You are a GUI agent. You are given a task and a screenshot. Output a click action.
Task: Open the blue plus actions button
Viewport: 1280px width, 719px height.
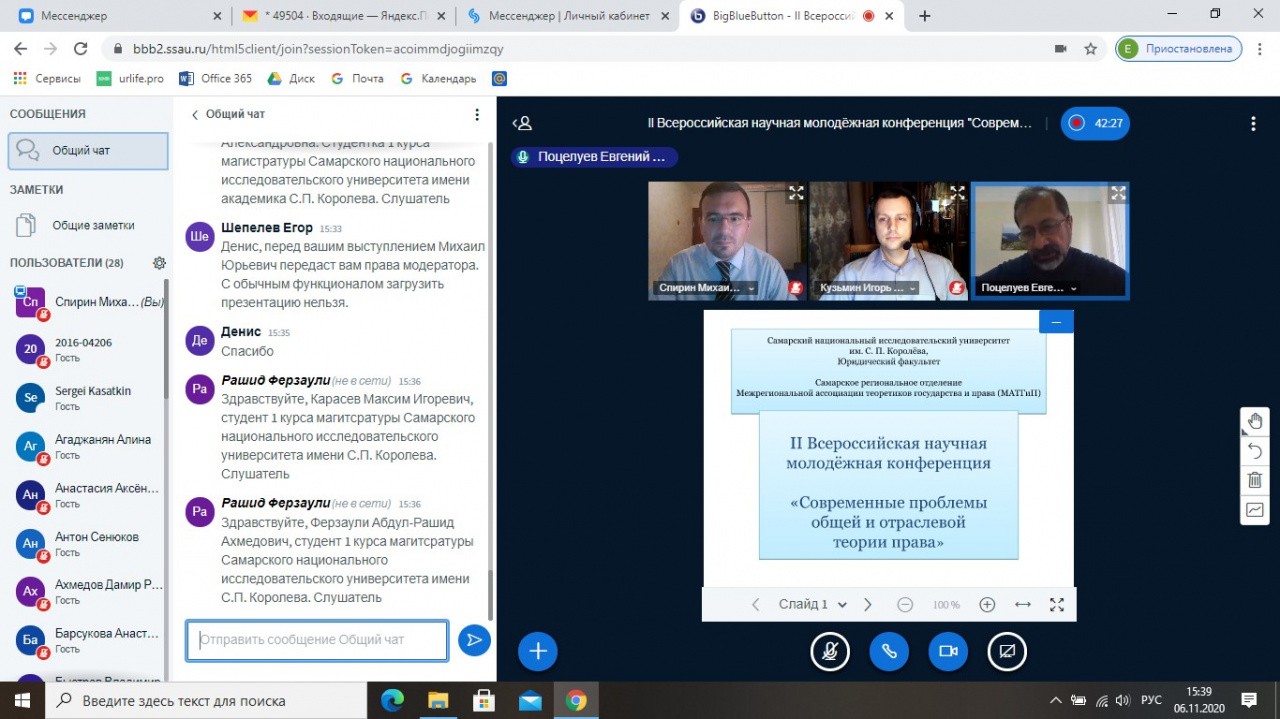pos(537,651)
